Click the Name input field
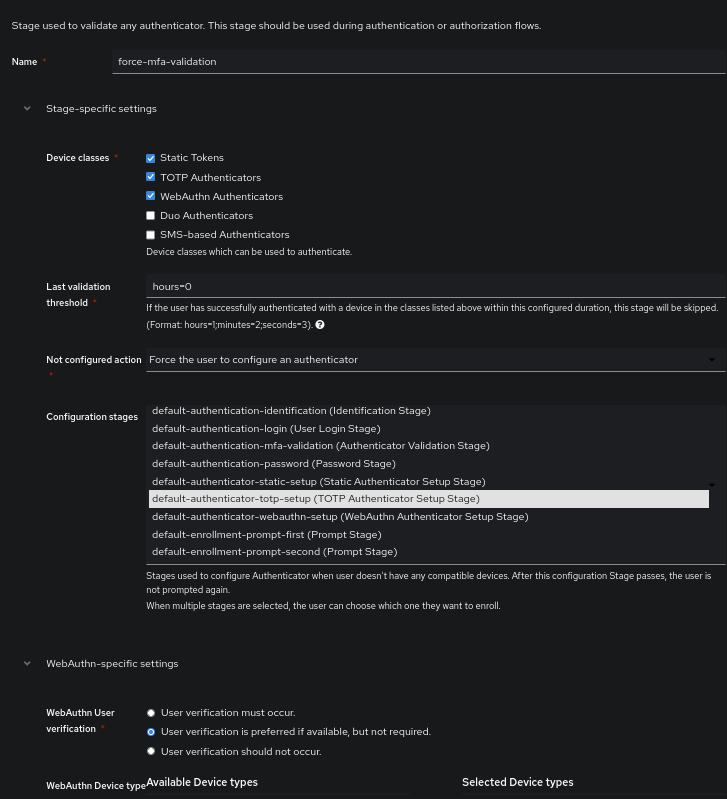This screenshot has height=799, width=727. click(x=418, y=62)
